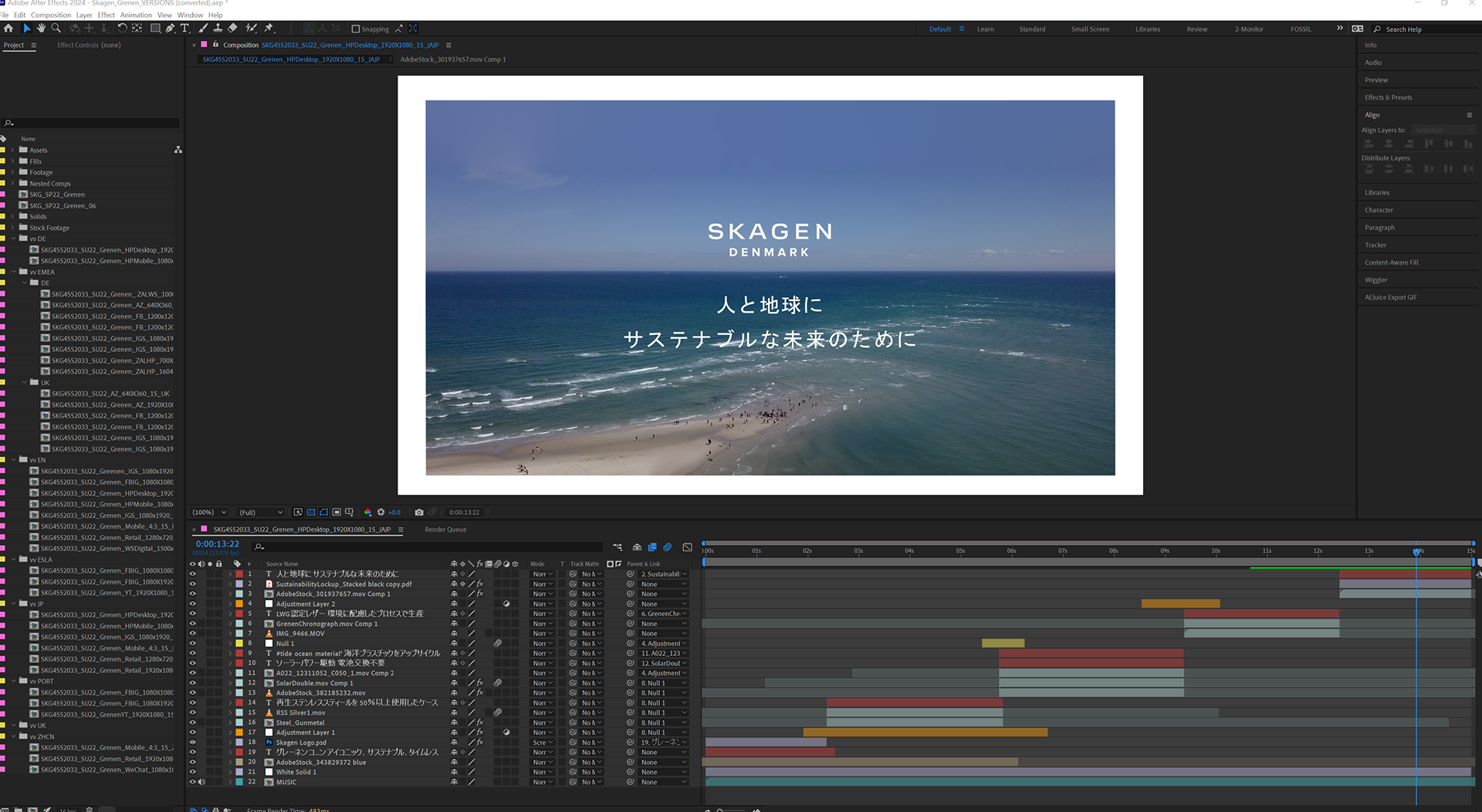Open Parent dropdown of MUSIC layer
The image size is (1482, 812).
663,782
